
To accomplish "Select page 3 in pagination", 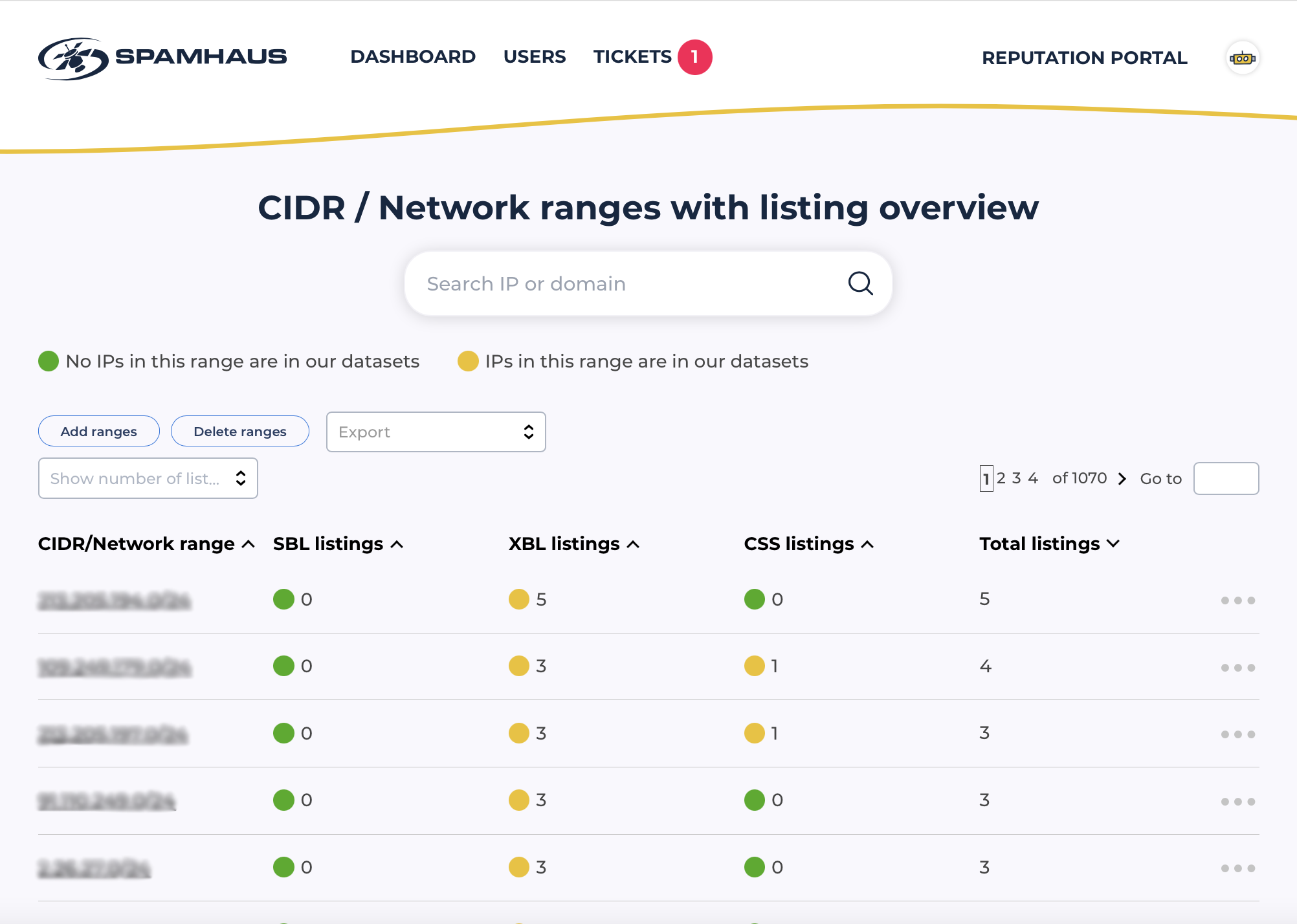I will point(1016,478).
